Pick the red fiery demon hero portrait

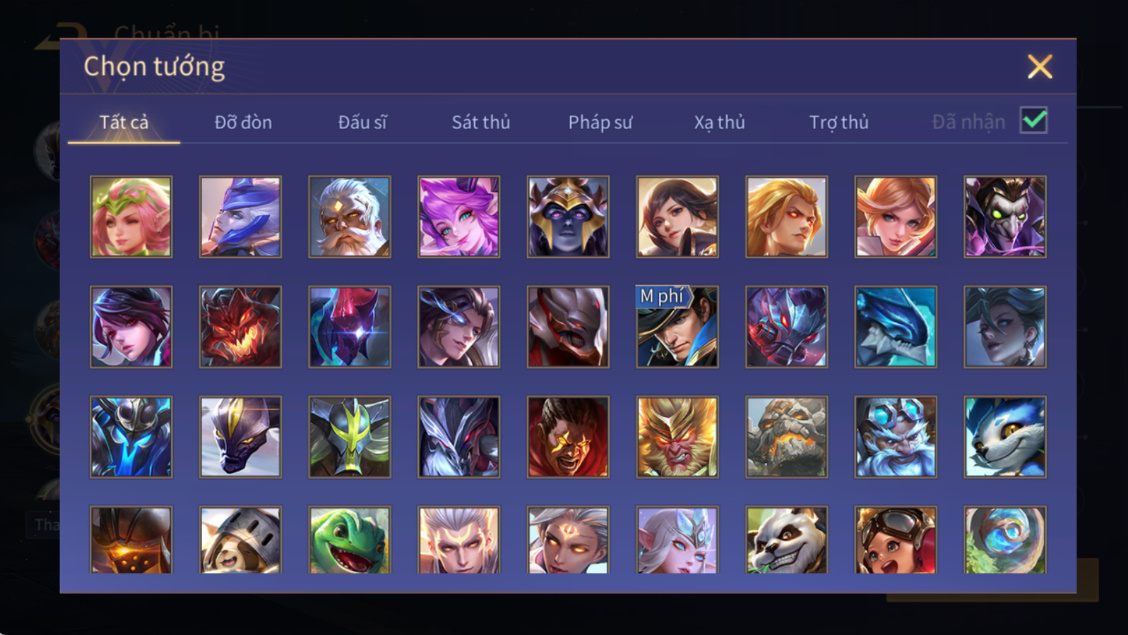240,326
